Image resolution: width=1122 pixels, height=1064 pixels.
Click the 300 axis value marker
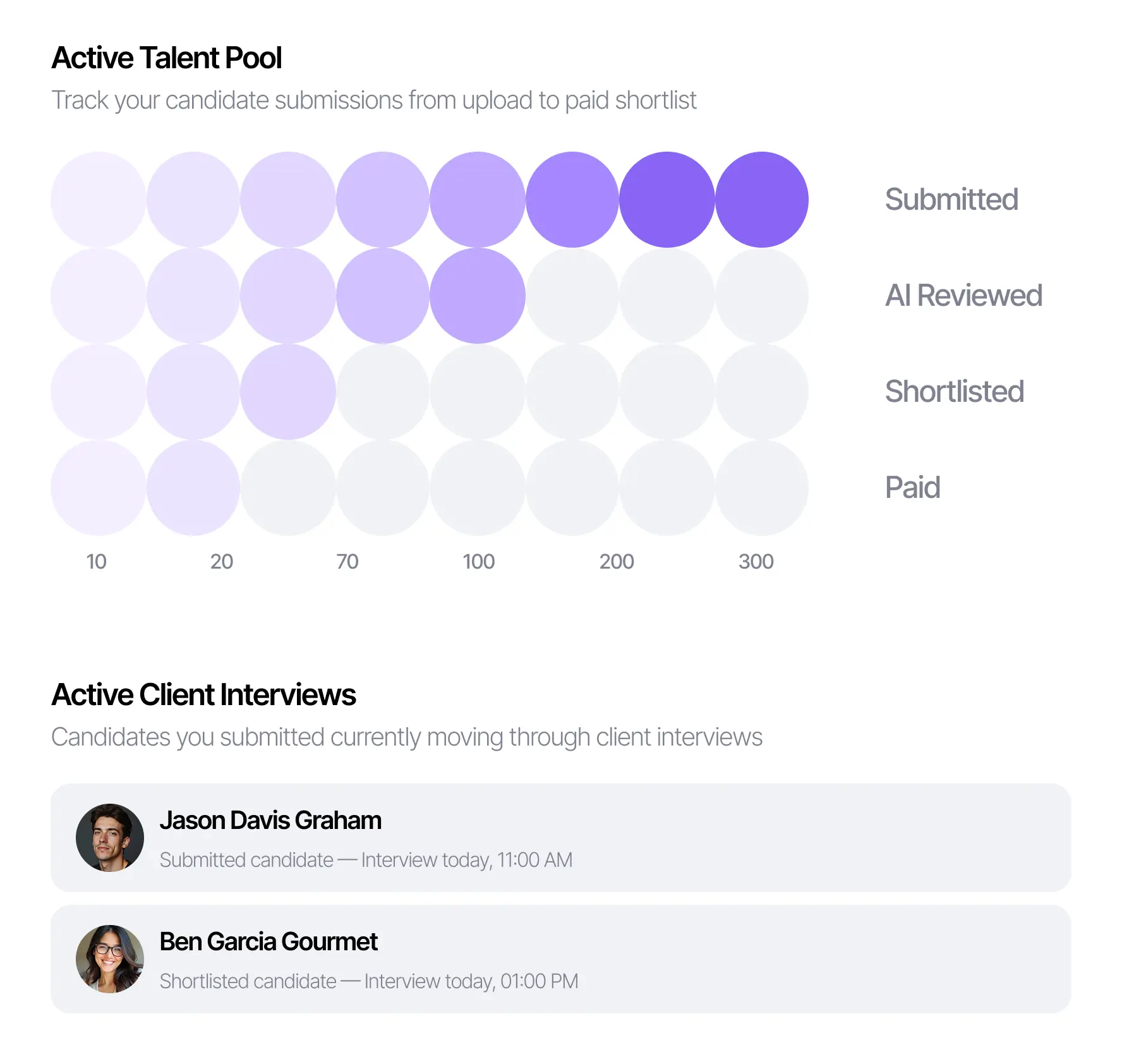(x=757, y=560)
